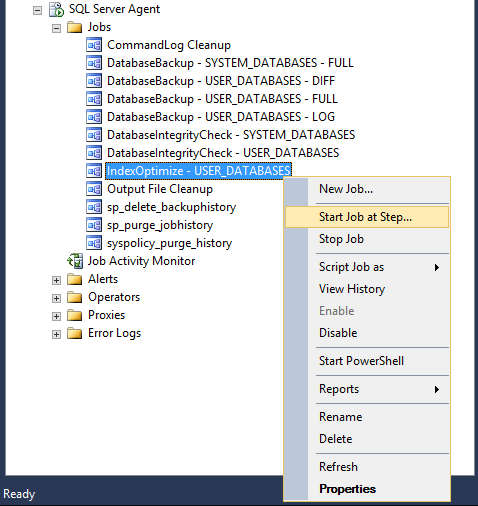Expand the Error Logs folder

click(57, 334)
